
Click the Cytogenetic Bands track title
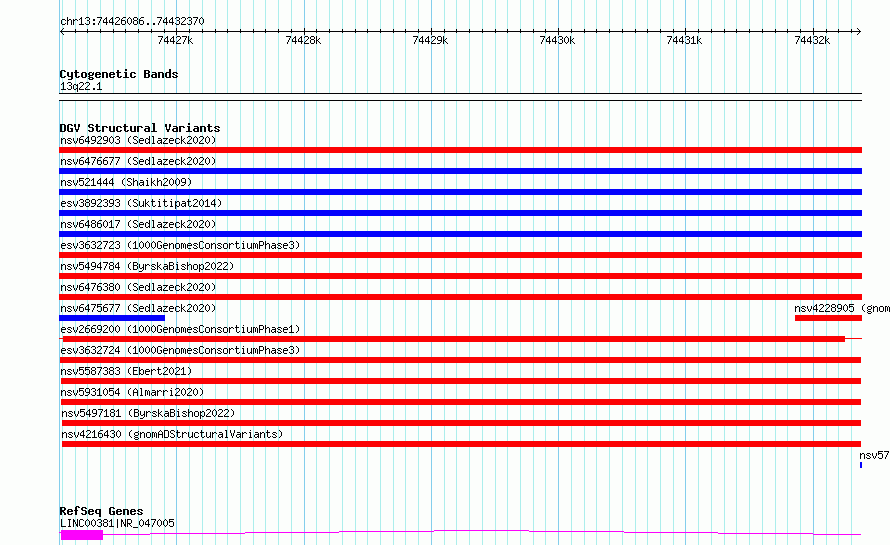[119, 74]
